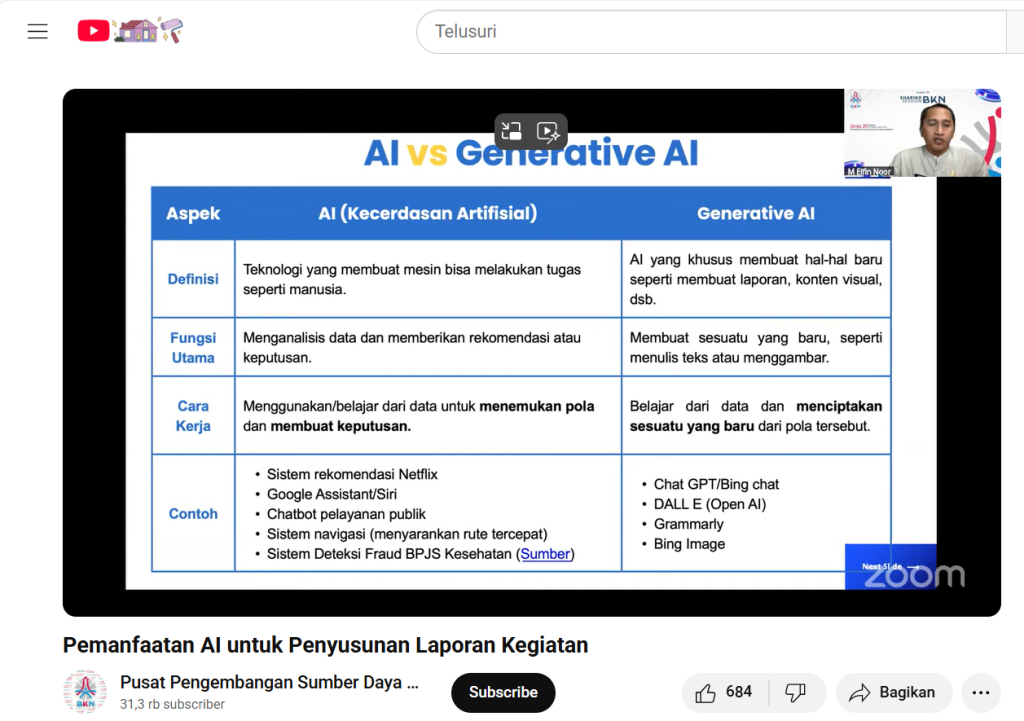Click the Aspek column header
The image size is (1024, 721).
tap(193, 214)
